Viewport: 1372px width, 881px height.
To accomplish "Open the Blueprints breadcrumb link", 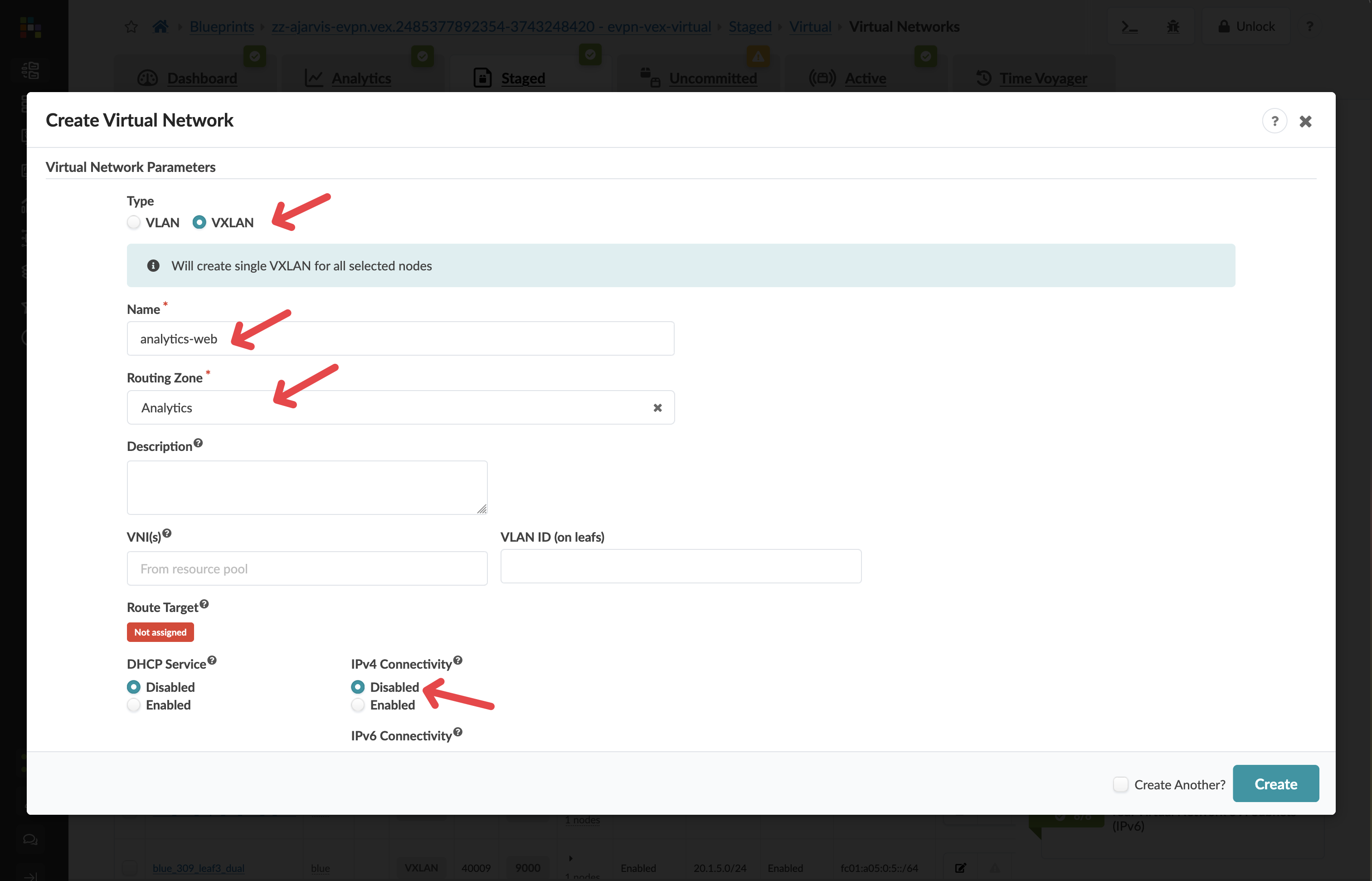I will tap(221, 26).
